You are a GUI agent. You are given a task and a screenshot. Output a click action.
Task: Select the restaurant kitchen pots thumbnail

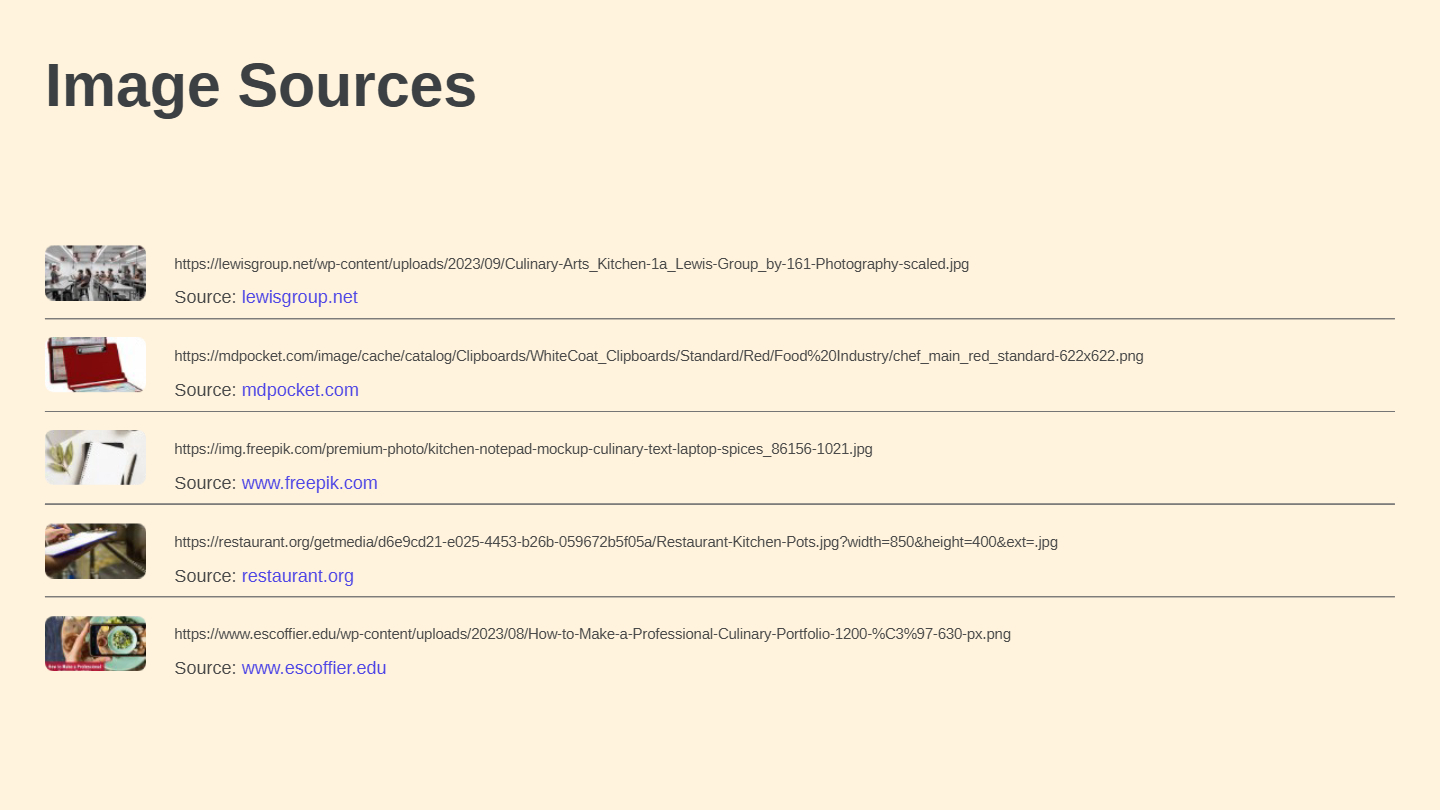95,551
